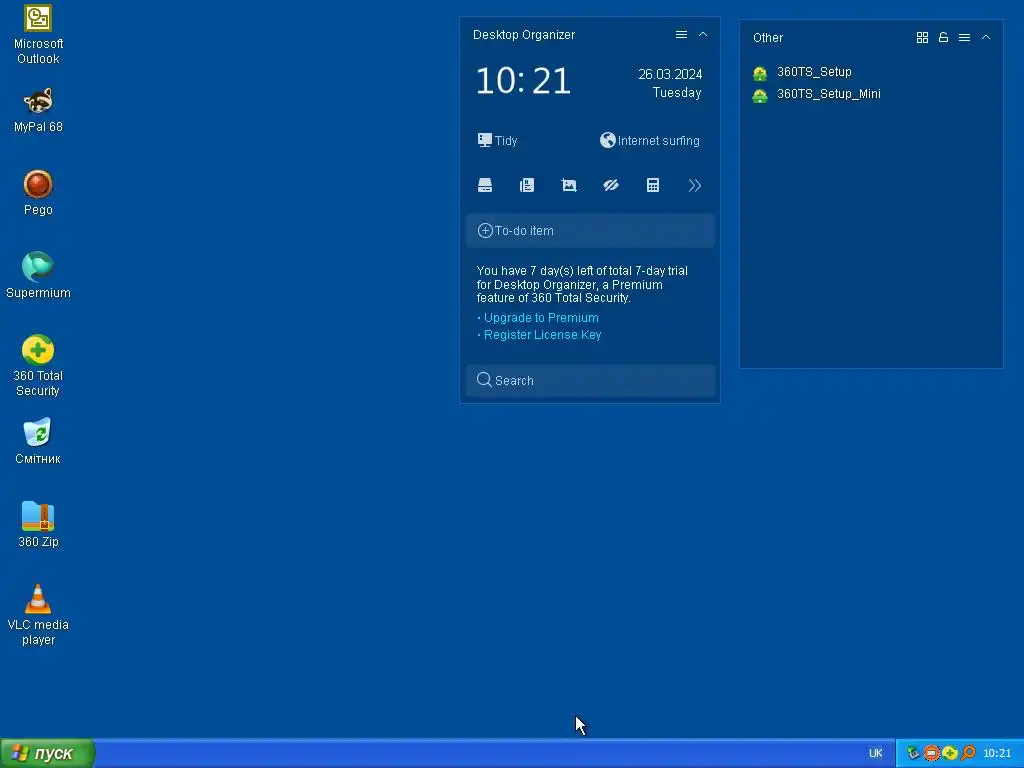Open the Other panel hamburger menu
This screenshot has height=768, width=1024.
(x=964, y=38)
